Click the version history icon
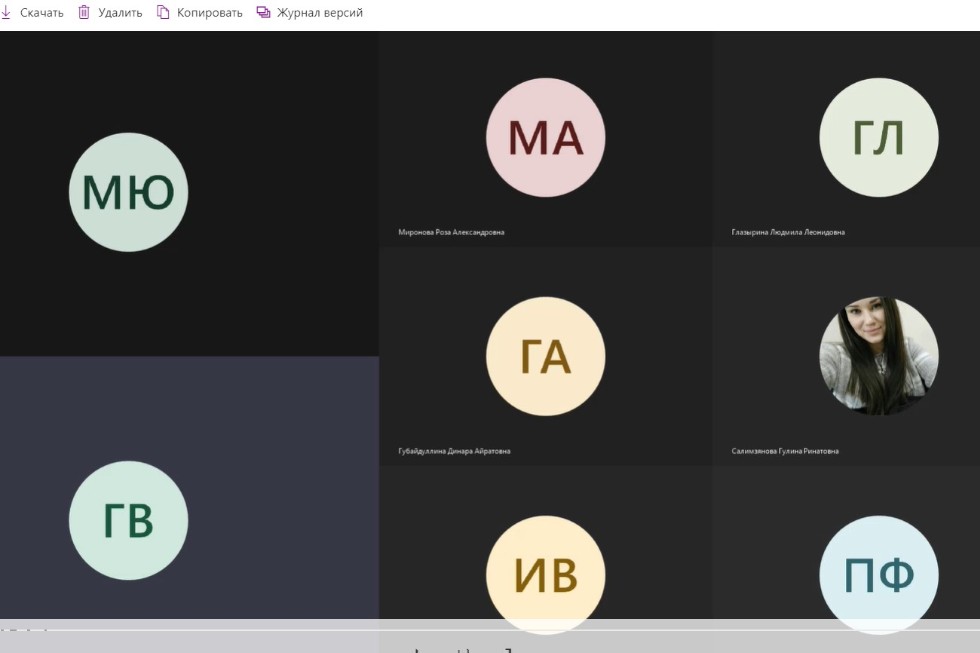 pyautogui.click(x=263, y=13)
